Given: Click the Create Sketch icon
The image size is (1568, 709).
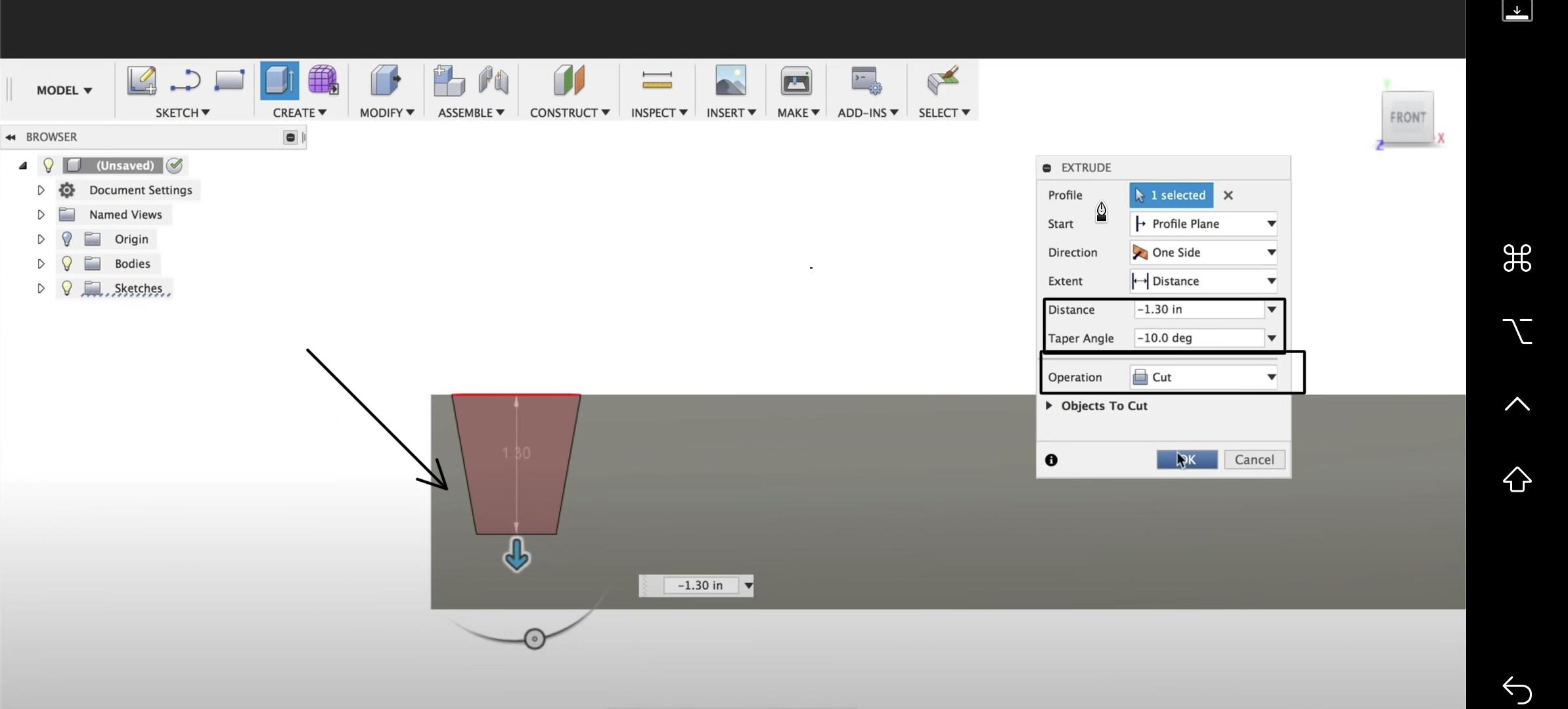Looking at the screenshot, I should pyautogui.click(x=141, y=81).
